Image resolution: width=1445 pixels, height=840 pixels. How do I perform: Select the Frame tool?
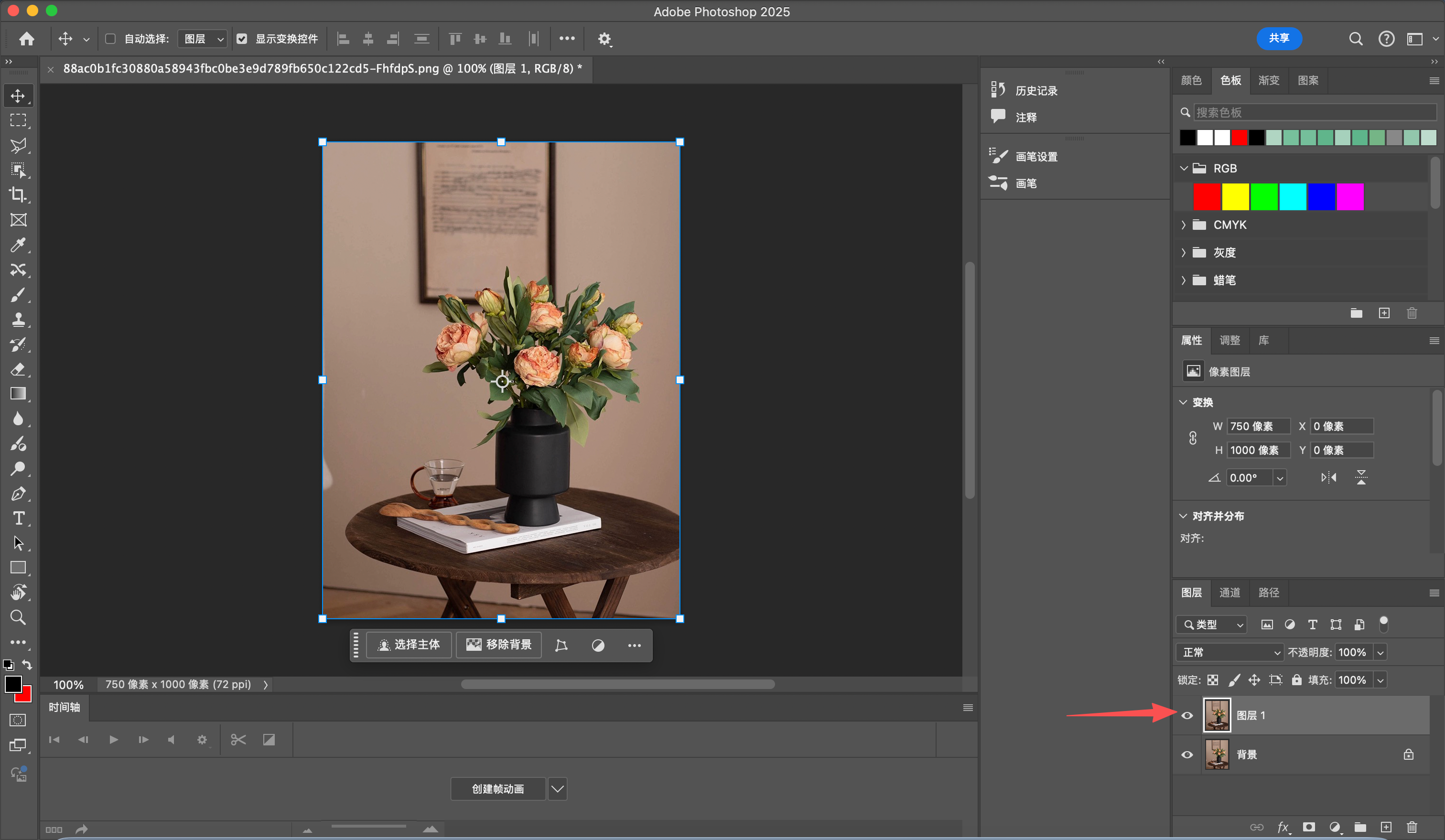(18, 220)
